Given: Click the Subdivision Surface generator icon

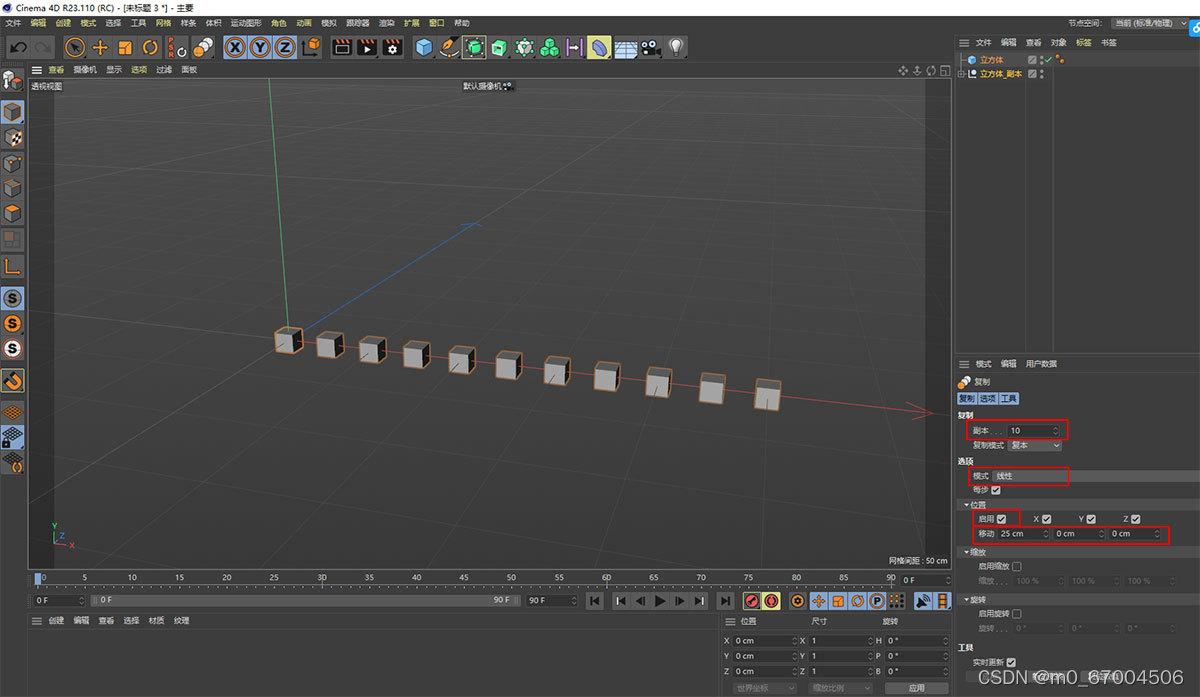Looking at the screenshot, I should pyautogui.click(x=474, y=47).
